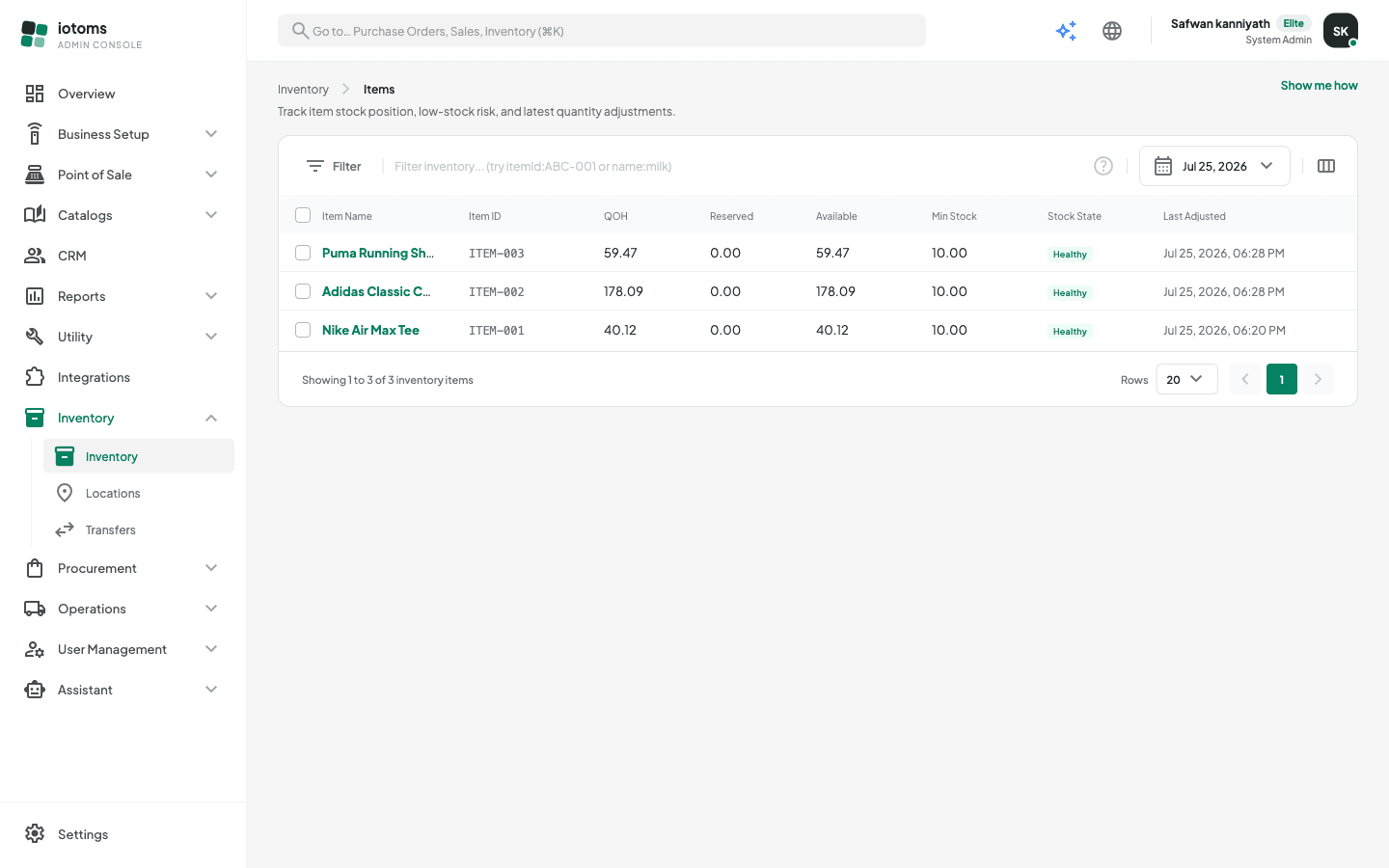Click the help question mark icon
Viewport: 1389px width, 868px height.
1103,166
